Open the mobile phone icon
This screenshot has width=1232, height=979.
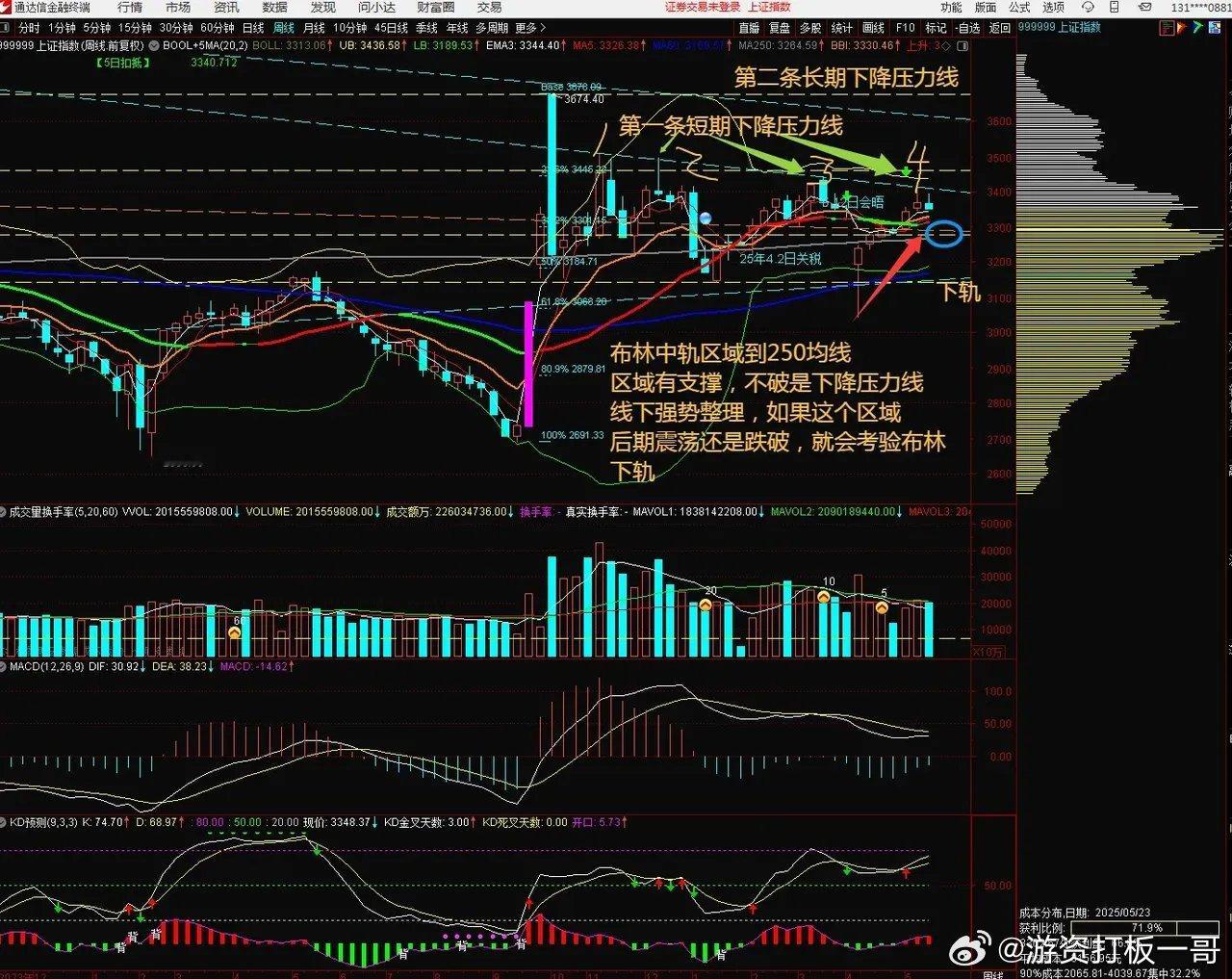(1114, 7)
